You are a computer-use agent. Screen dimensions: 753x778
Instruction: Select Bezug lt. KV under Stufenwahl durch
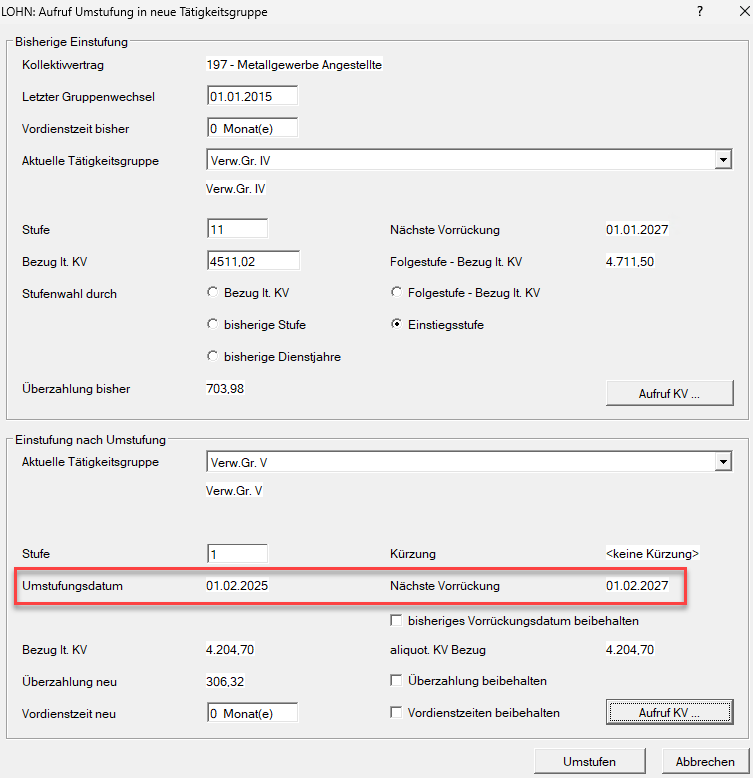click(x=212, y=293)
